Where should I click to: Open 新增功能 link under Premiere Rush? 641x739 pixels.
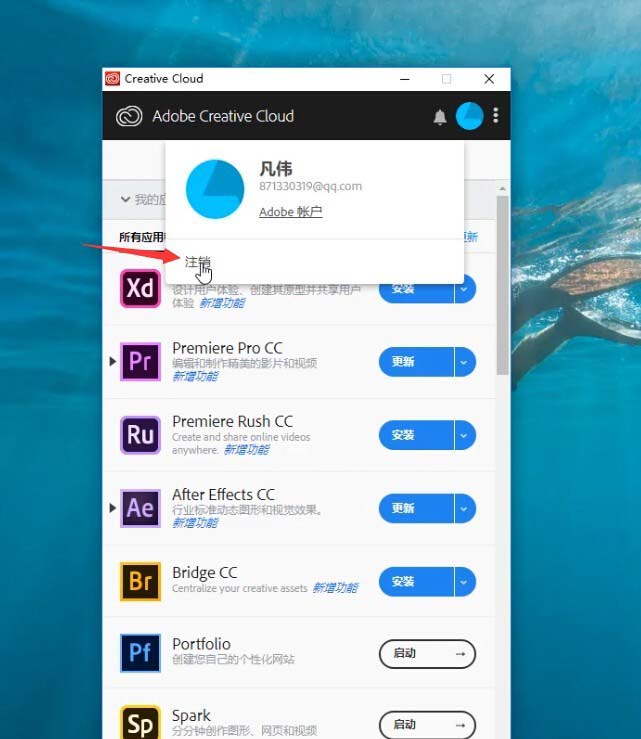tap(247, 450)
